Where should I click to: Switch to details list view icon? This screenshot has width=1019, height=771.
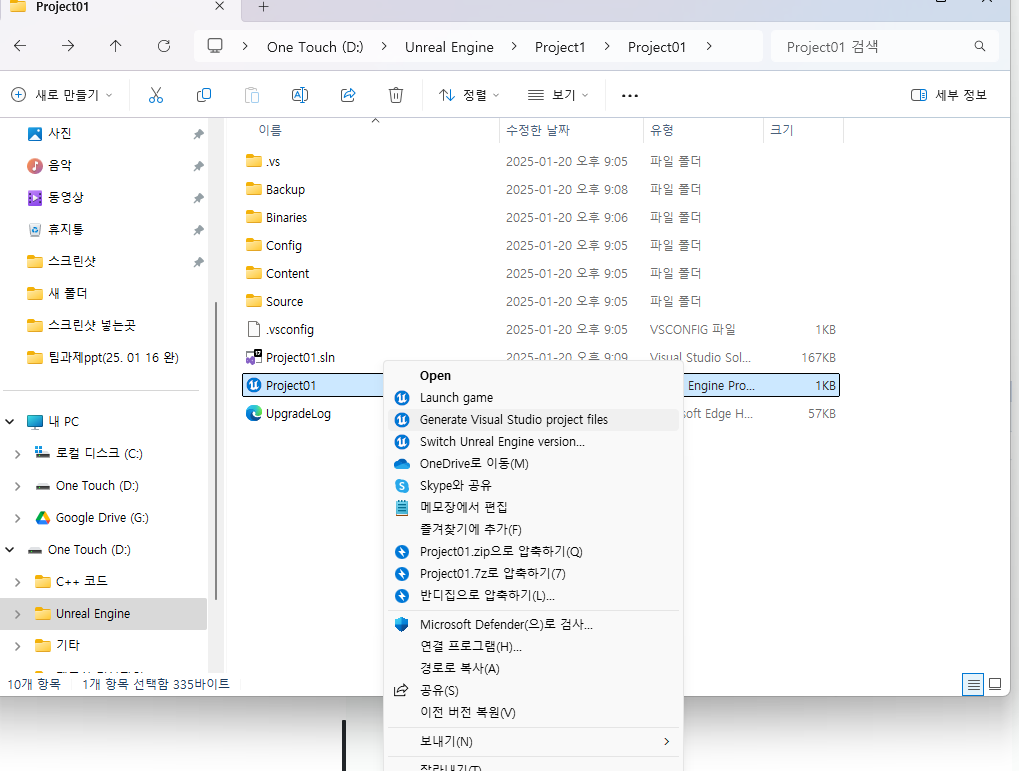pos(973,685)
